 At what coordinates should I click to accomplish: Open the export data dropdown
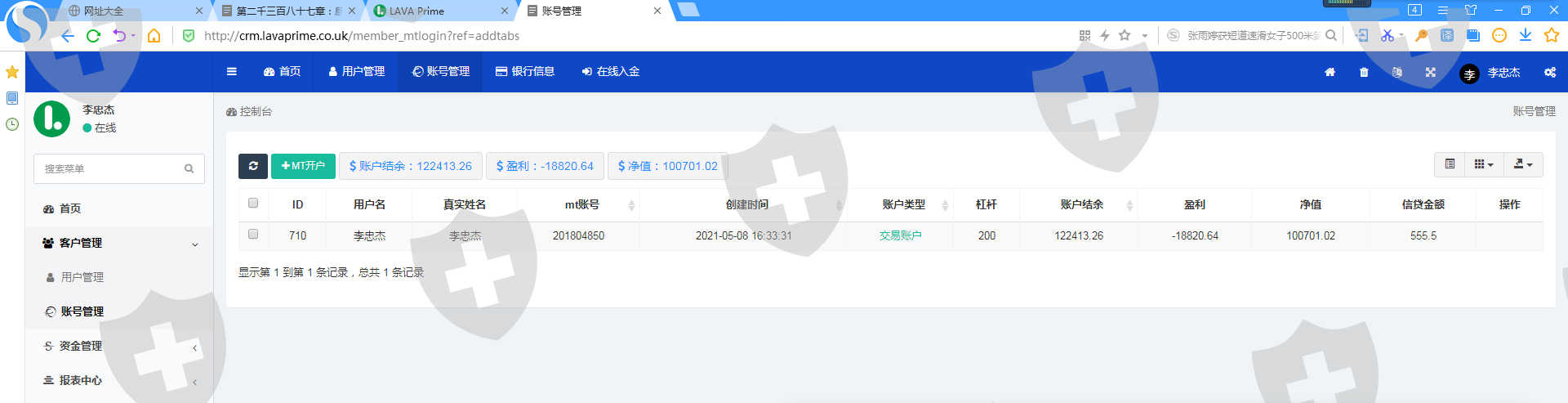pyautogui.click(x=1522, y=164)
